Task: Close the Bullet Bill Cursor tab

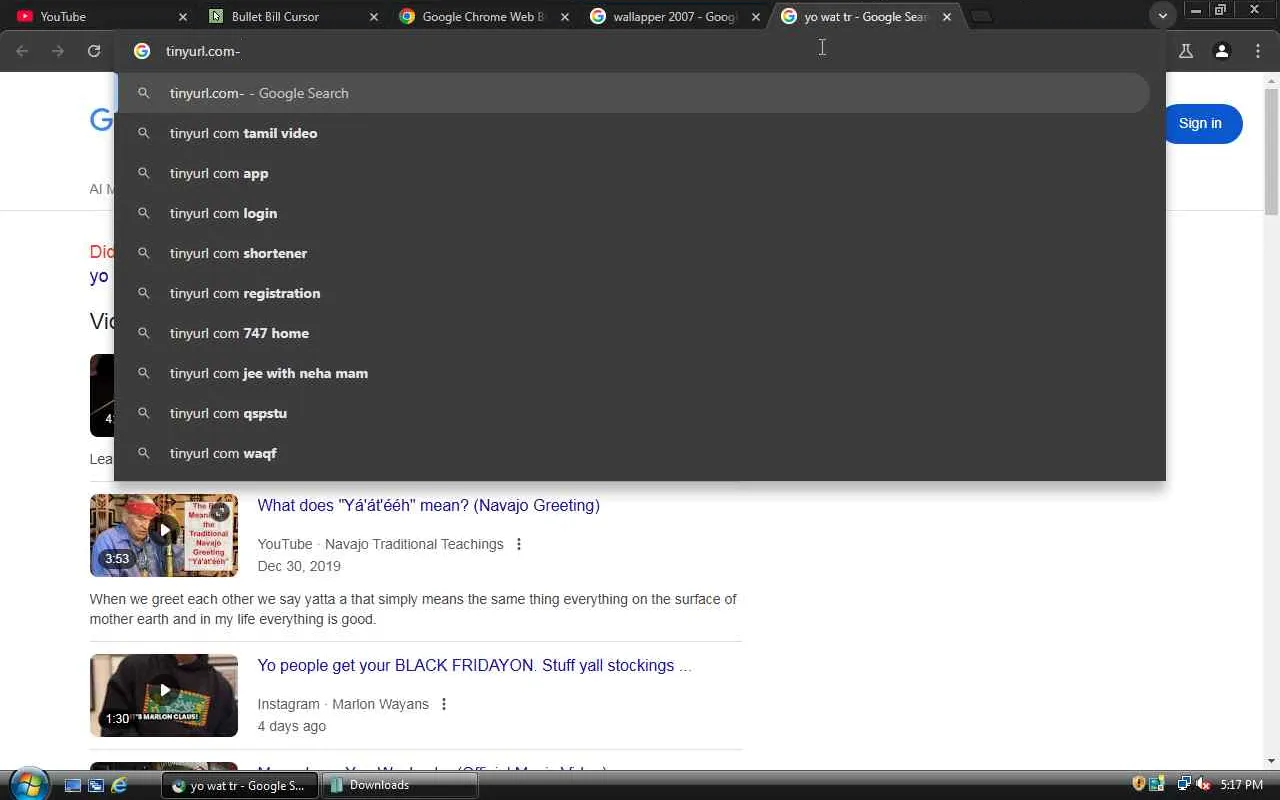Action: point(374,17)
